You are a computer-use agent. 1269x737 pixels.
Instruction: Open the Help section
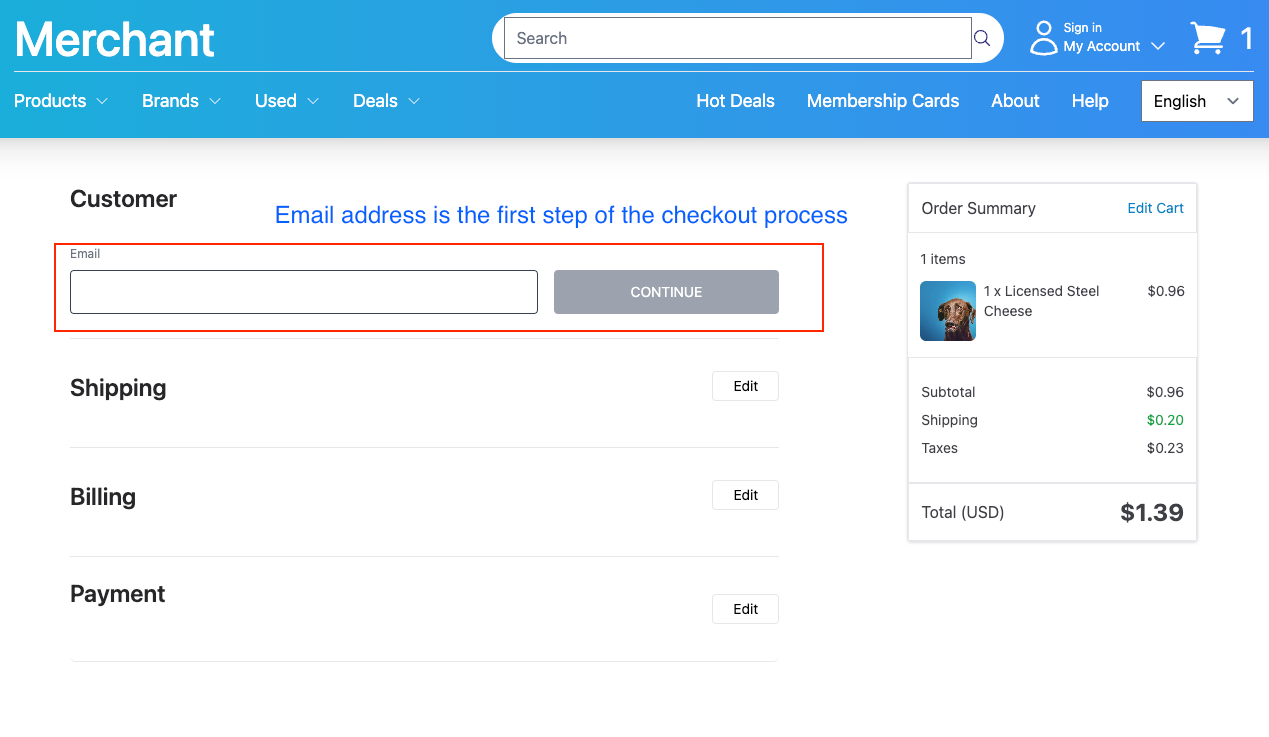[1089, 101]
